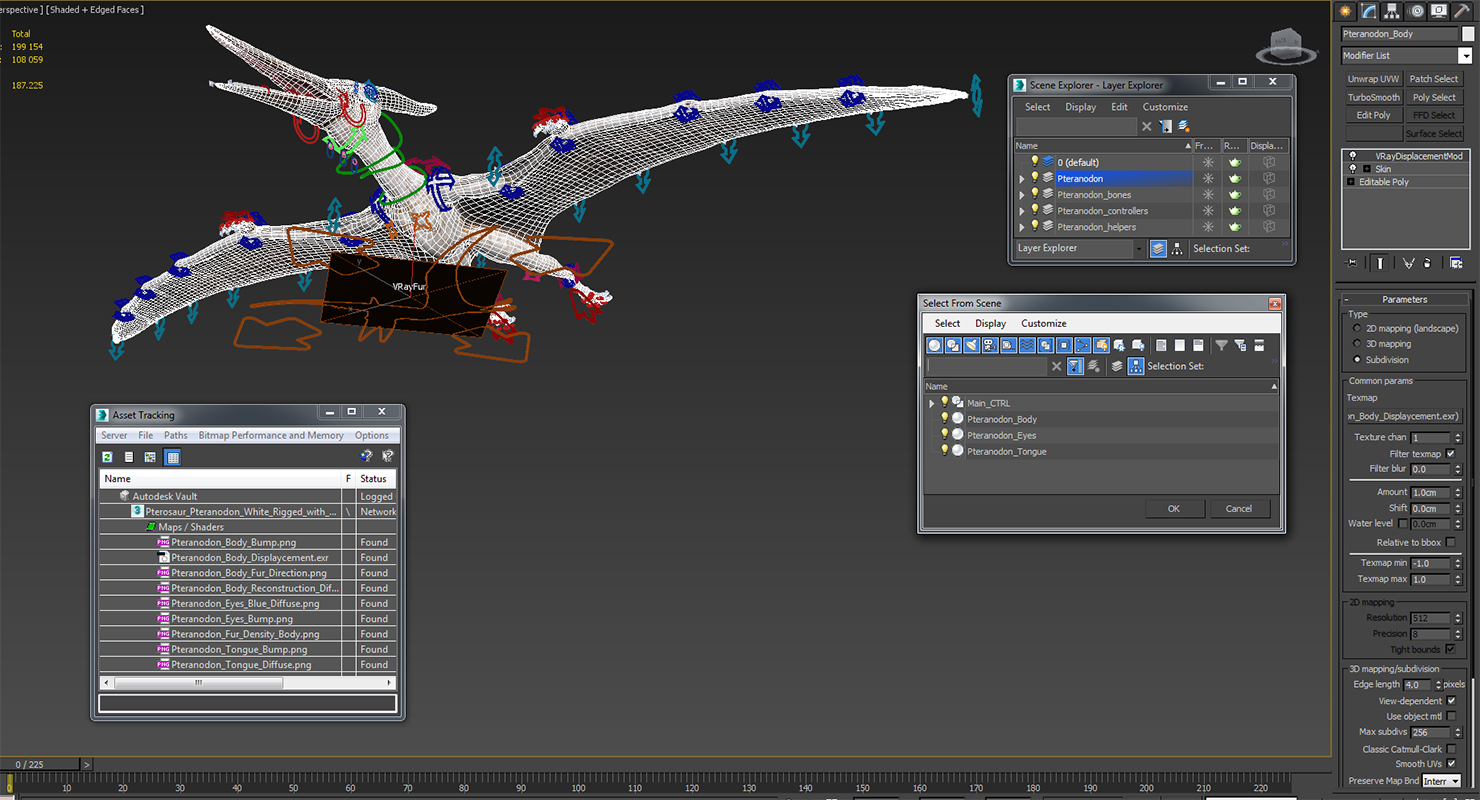Toggle Display Bone Objects filter in Select From Scene
This screenshot has height=800, width=1480.
point(1083,345)
